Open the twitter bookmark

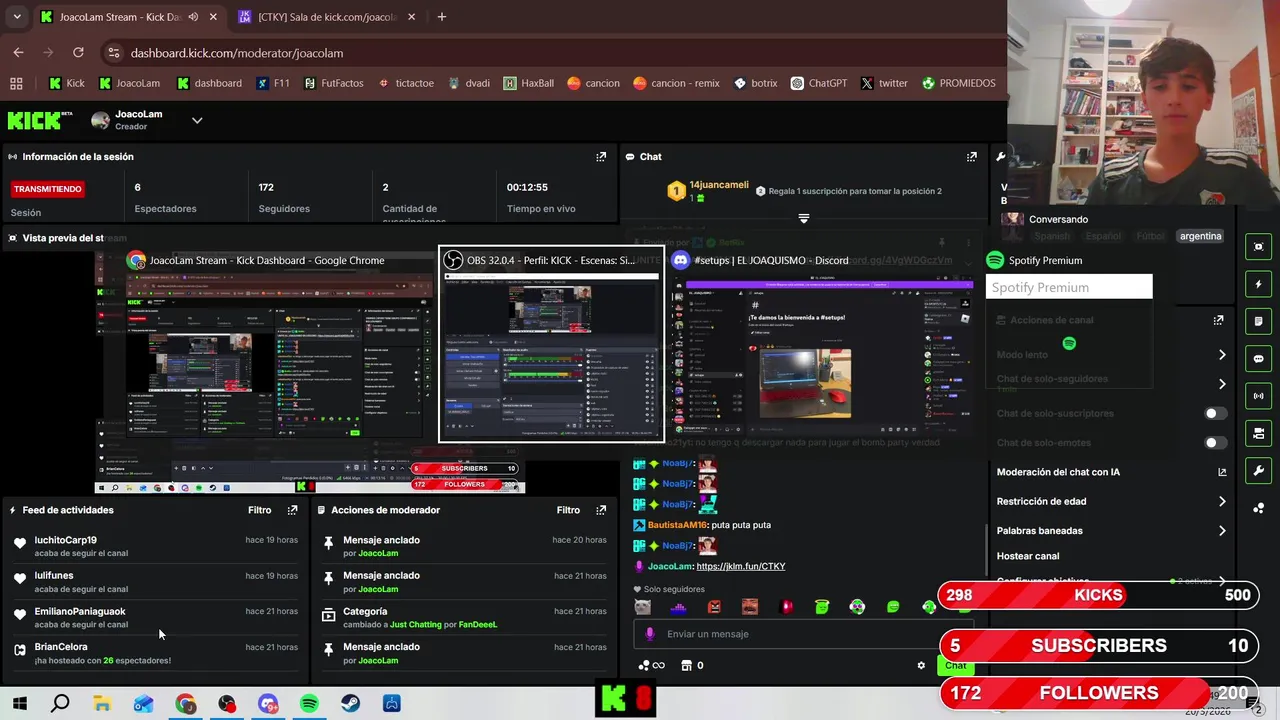pyautogui.click(x=883, y=83)
